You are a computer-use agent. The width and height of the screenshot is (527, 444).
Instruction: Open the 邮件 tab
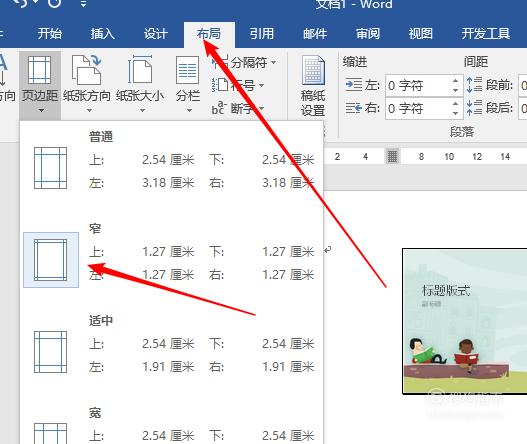pos(315,34)
